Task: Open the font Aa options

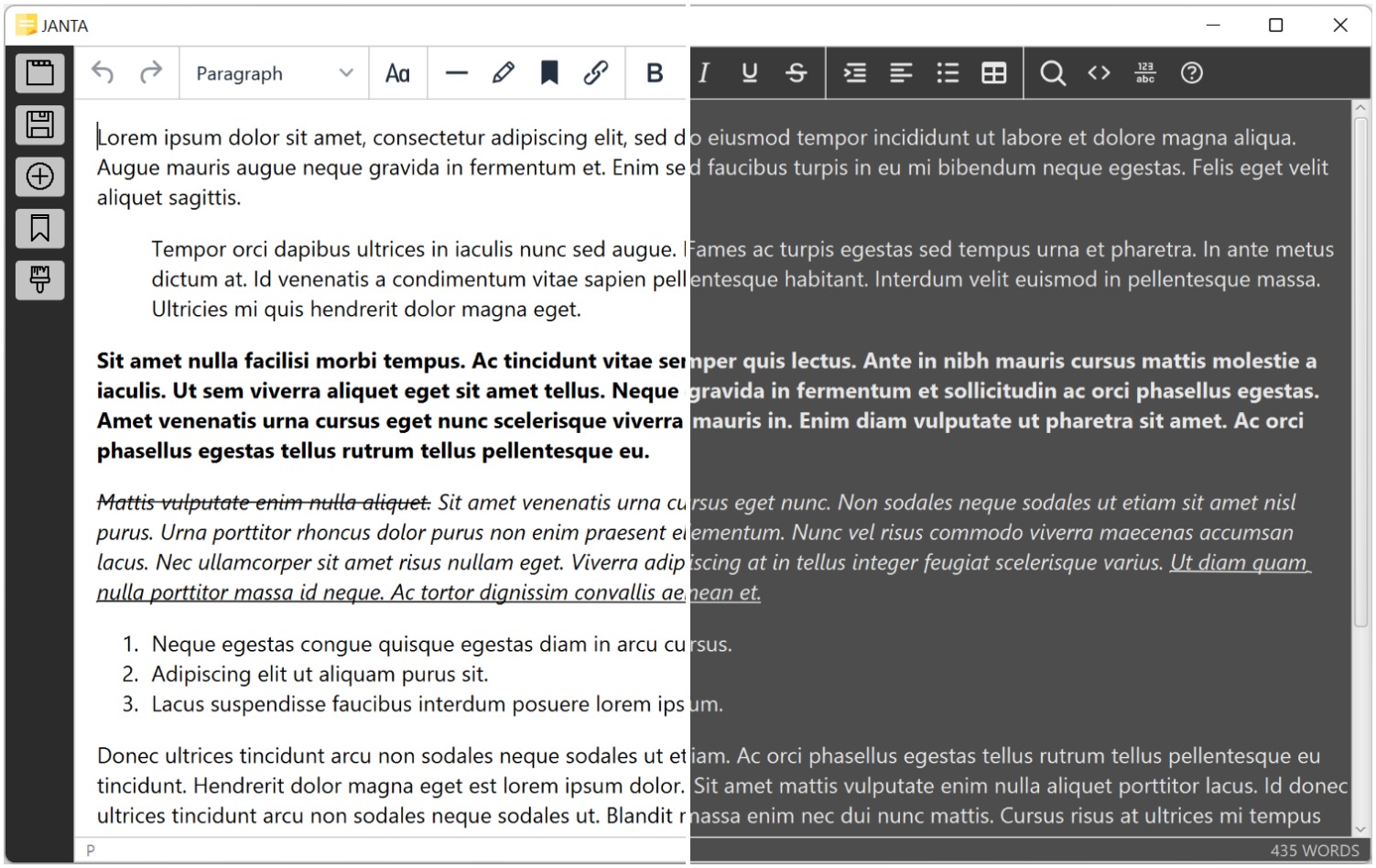Action: (397, 73)
